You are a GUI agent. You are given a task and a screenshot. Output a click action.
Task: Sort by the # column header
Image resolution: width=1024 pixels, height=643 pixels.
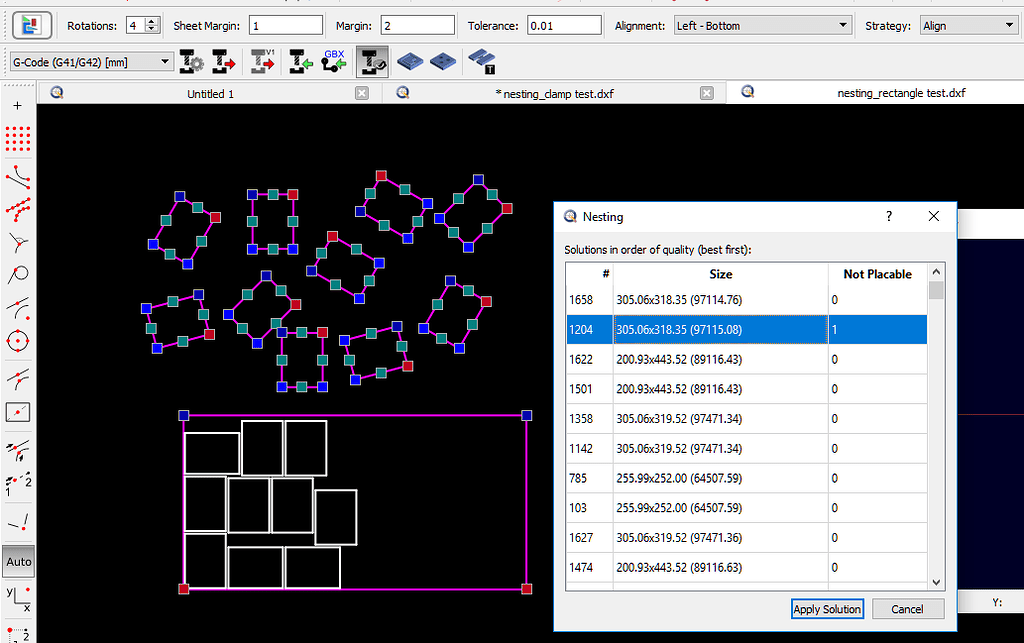tap(590, 274)
